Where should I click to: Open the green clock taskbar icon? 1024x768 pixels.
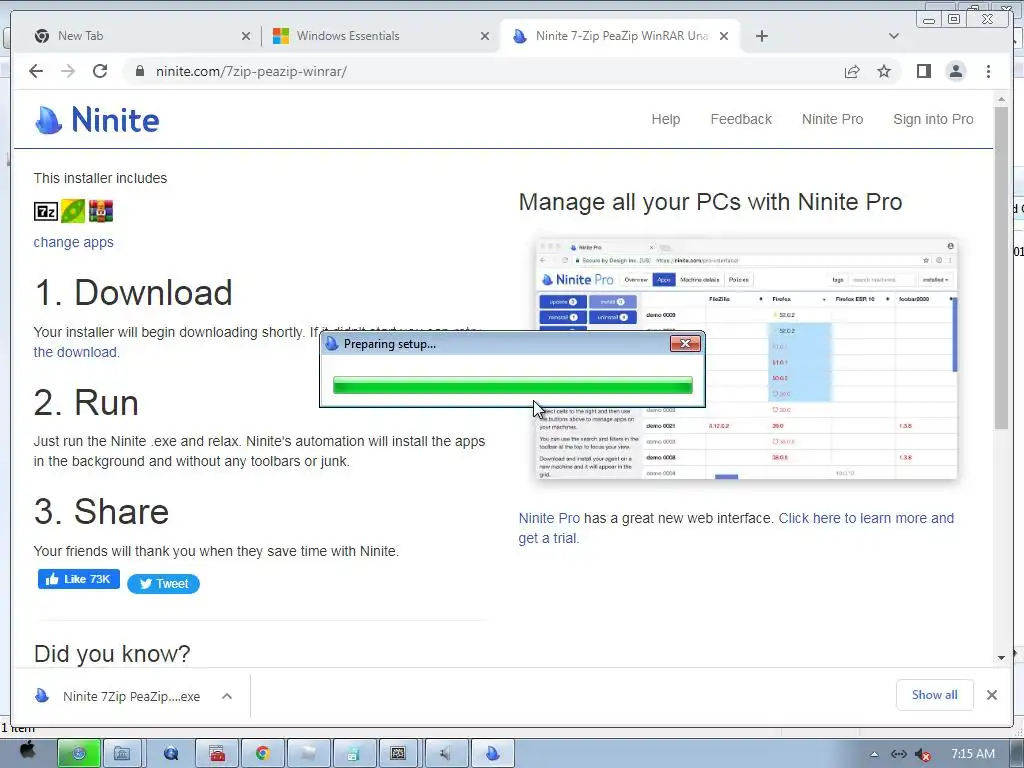pyautogui.click(x=78, y=754)
